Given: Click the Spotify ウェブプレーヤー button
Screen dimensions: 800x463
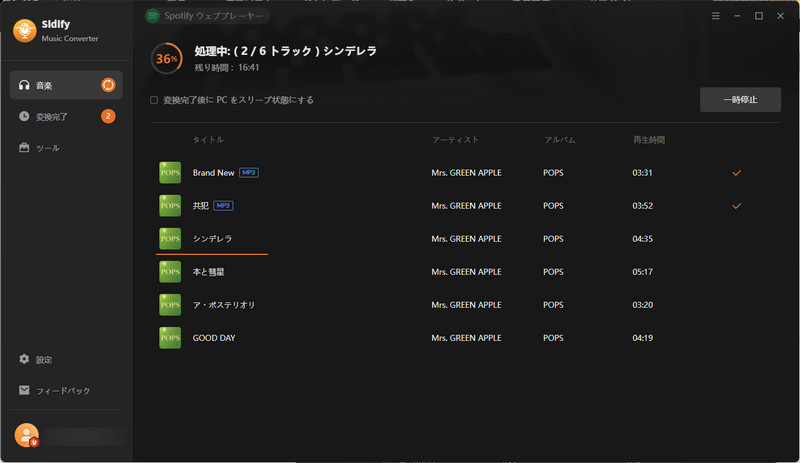Looking at the screenshot, I should [208, 16].
